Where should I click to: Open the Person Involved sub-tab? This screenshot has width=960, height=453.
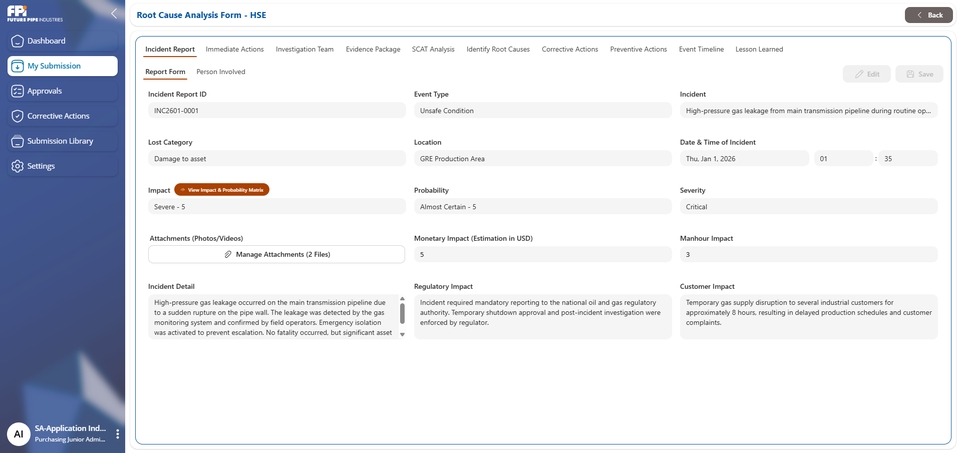click(x=220, y=72)
